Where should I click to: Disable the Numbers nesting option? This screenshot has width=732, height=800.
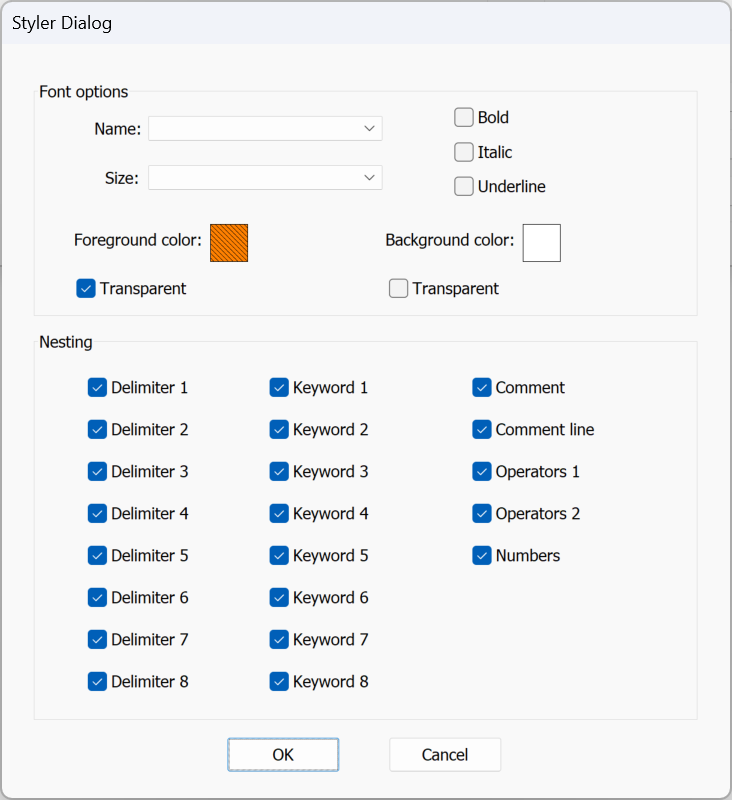tap(482, 555)
